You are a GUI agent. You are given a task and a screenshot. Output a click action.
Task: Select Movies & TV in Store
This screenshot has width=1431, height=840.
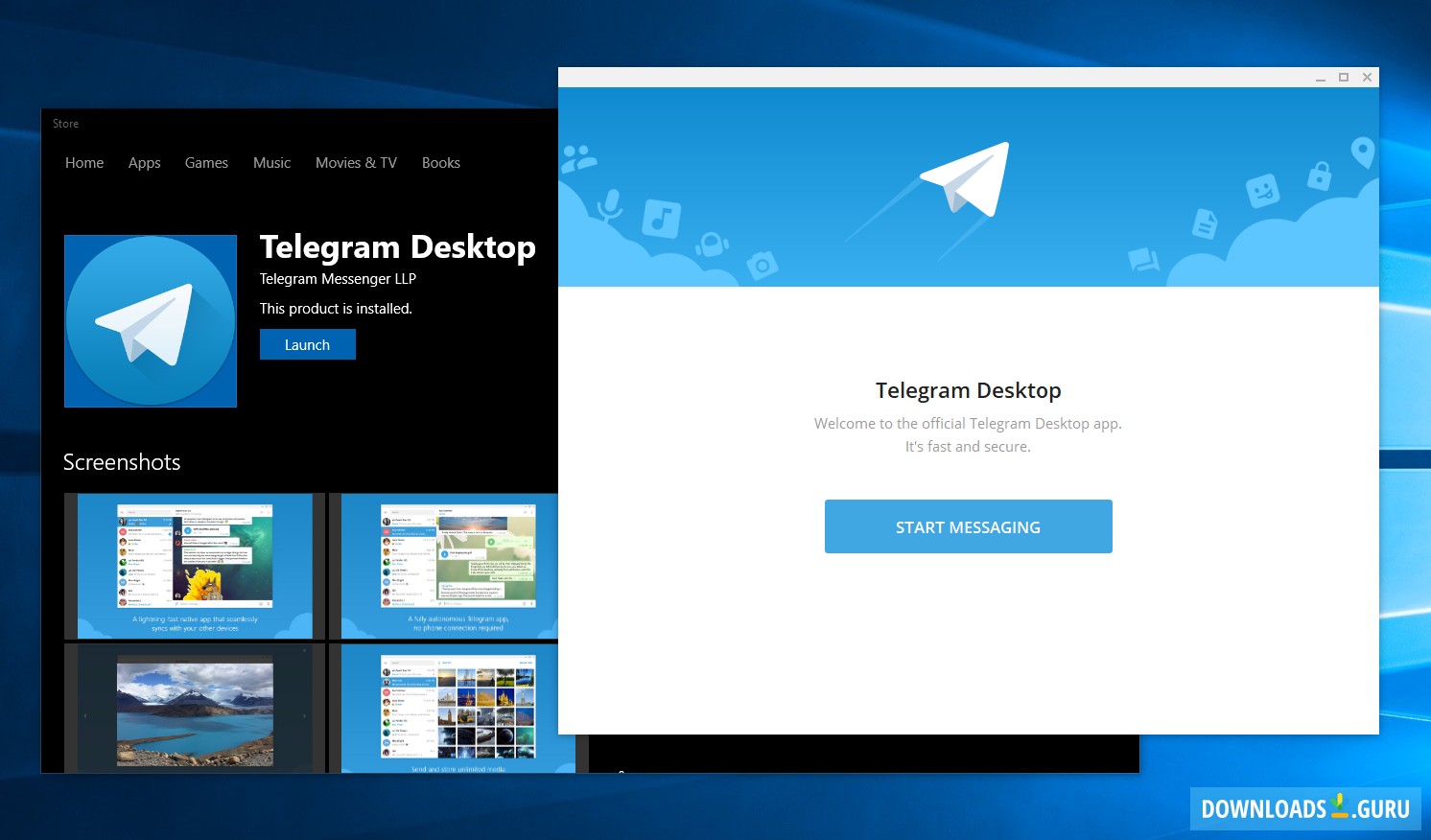tap(356, 163)
